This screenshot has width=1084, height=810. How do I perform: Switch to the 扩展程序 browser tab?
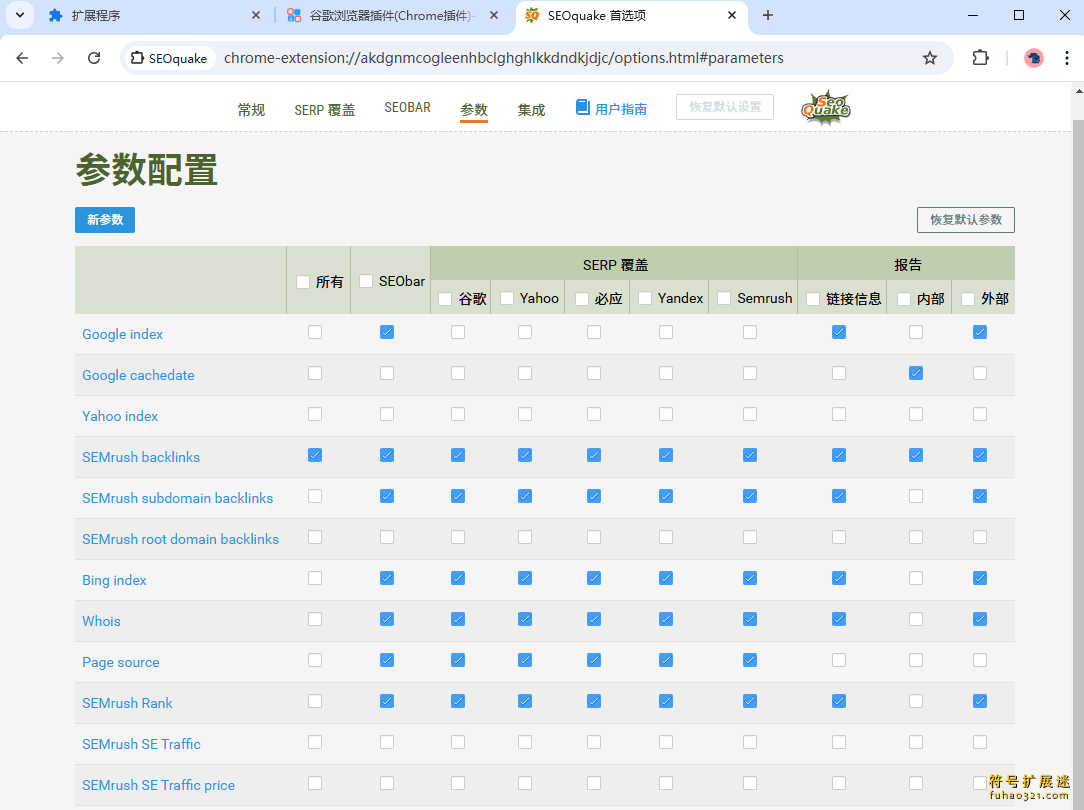[153, 15]
